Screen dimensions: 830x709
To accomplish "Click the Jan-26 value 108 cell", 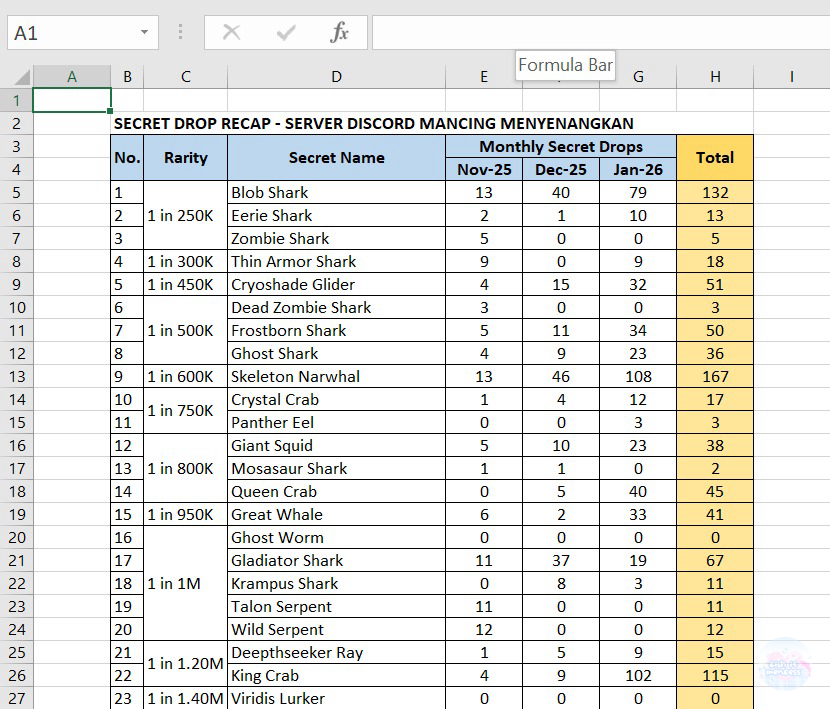I will click(638, 376).
